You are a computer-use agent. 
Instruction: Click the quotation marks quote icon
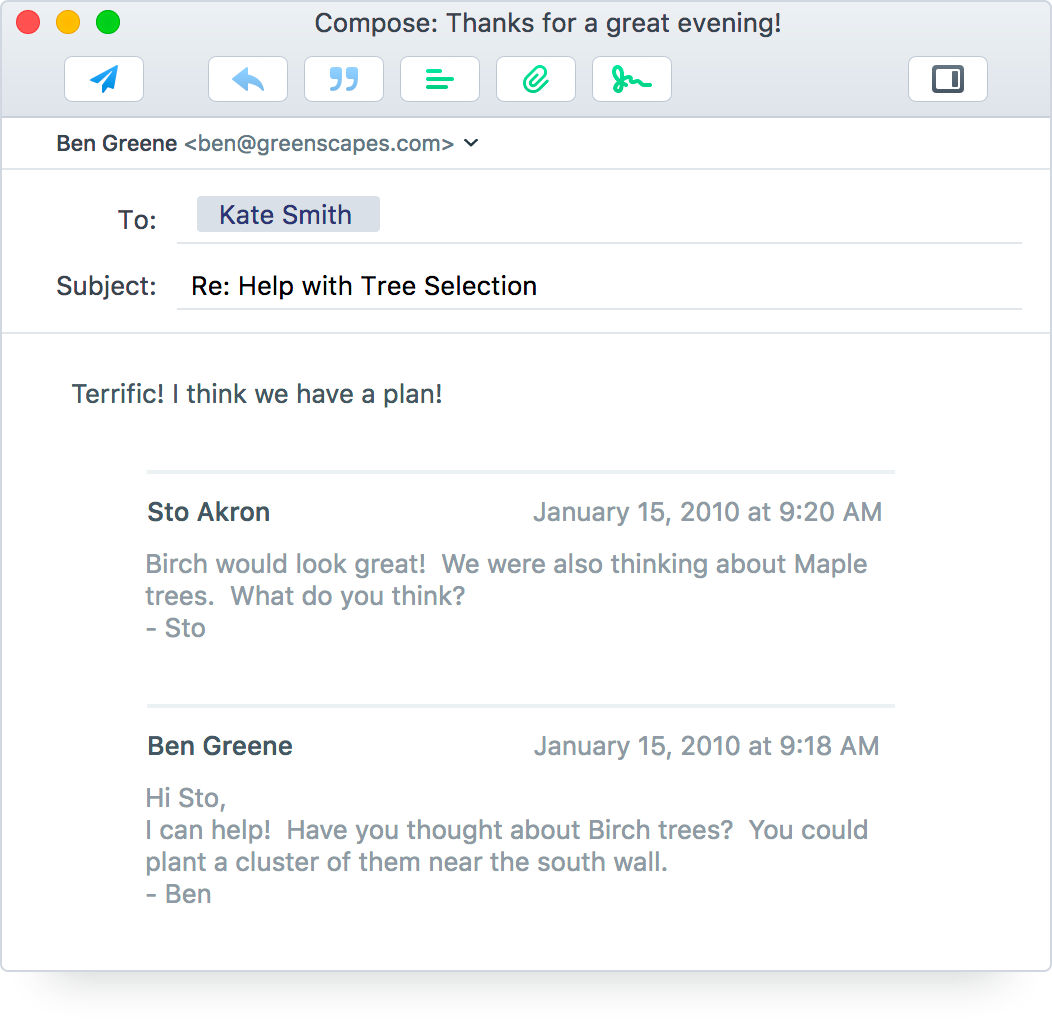click(344, 80)
